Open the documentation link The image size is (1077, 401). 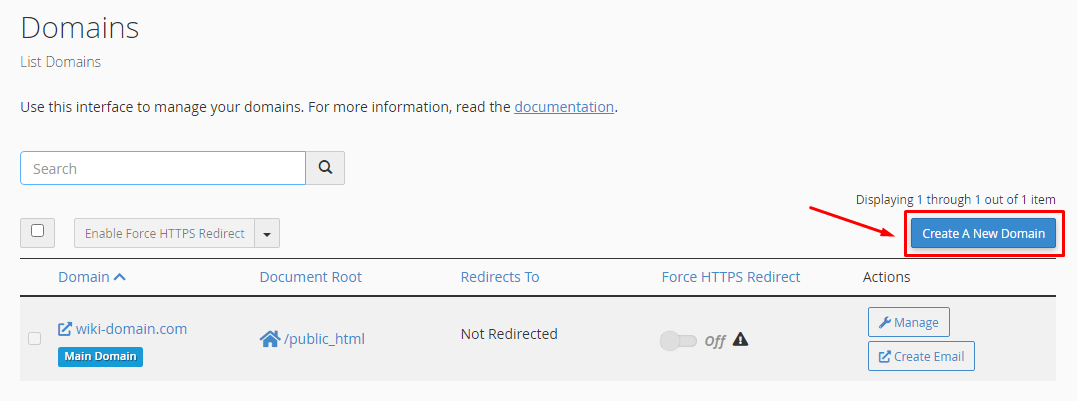[564, 106]
